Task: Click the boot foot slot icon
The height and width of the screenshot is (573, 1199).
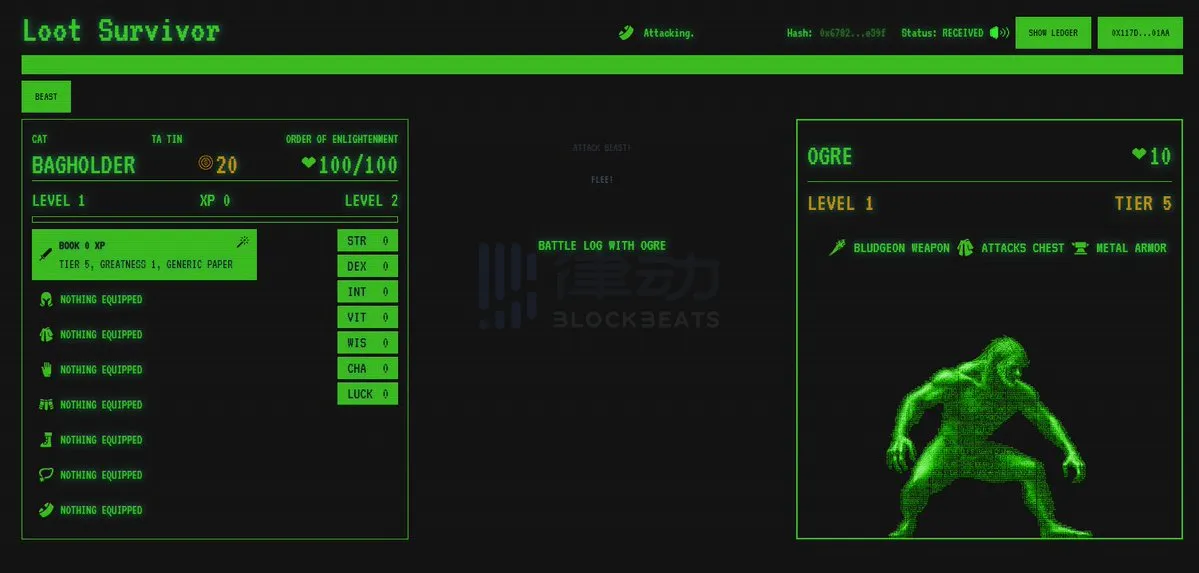Action: [46, 440]
